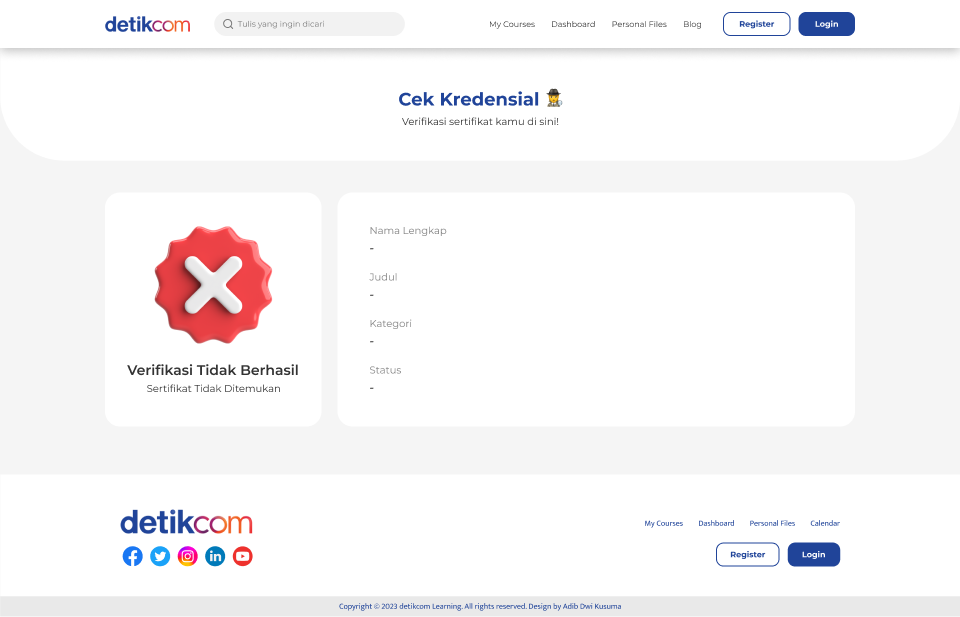Image resolution: width=960 pixels, height=617 pixels.
Task: Open the Twitter social icon
Action: coord(160,556)
